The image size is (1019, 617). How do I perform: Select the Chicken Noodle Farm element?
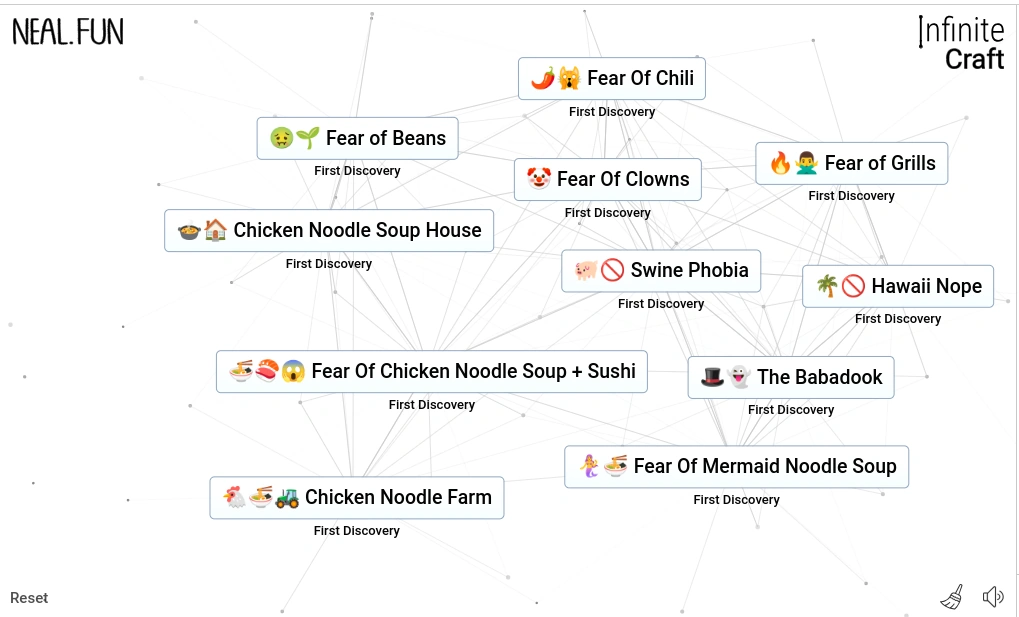coord(357,497)
